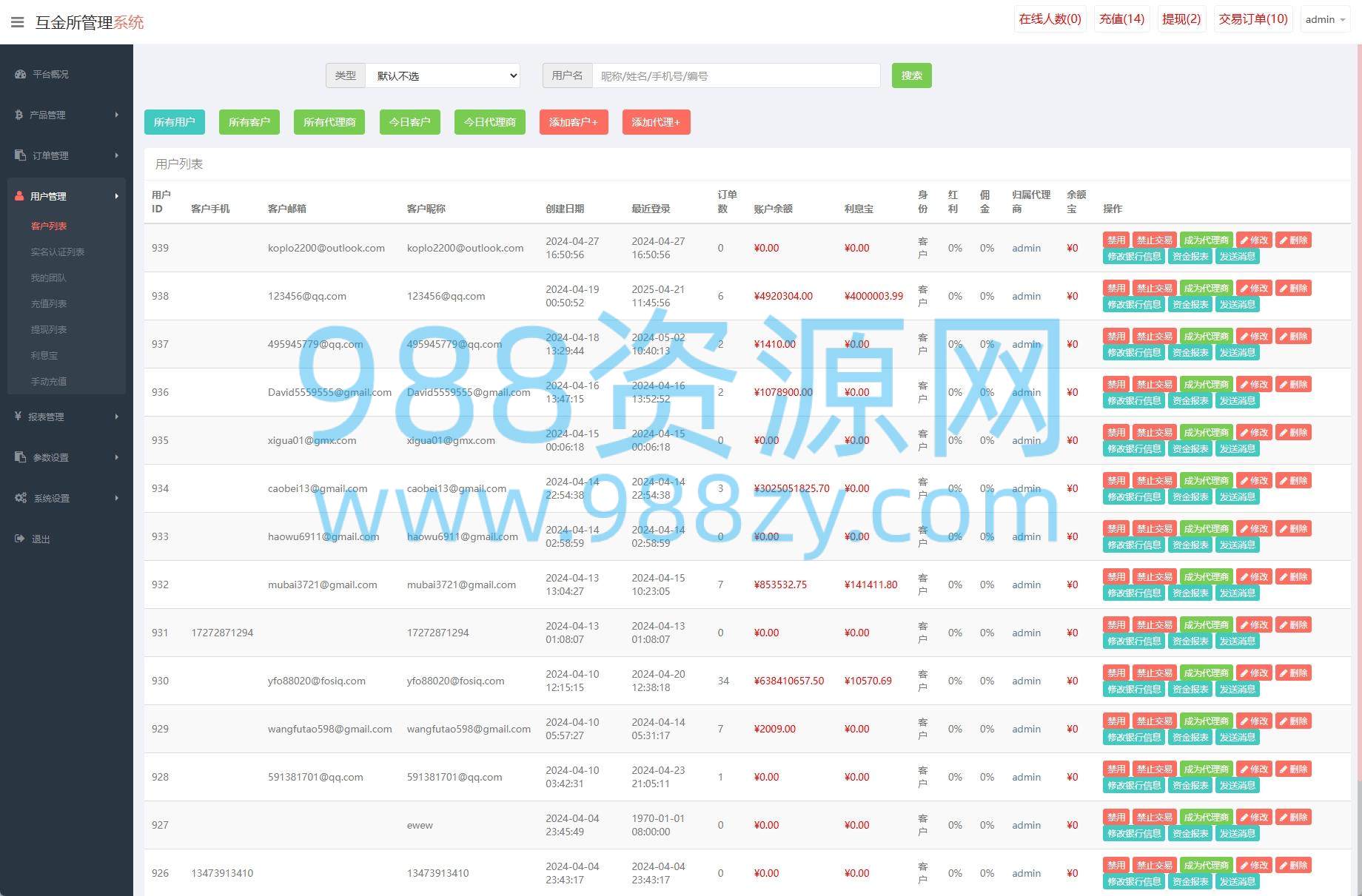Click the hamburger menu icon
This screenshot has width=1362, height=896.
18,22
